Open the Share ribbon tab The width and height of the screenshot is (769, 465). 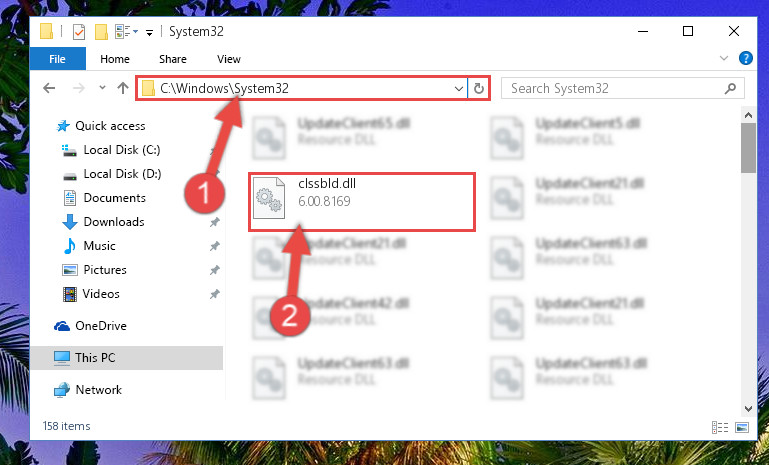173,59
